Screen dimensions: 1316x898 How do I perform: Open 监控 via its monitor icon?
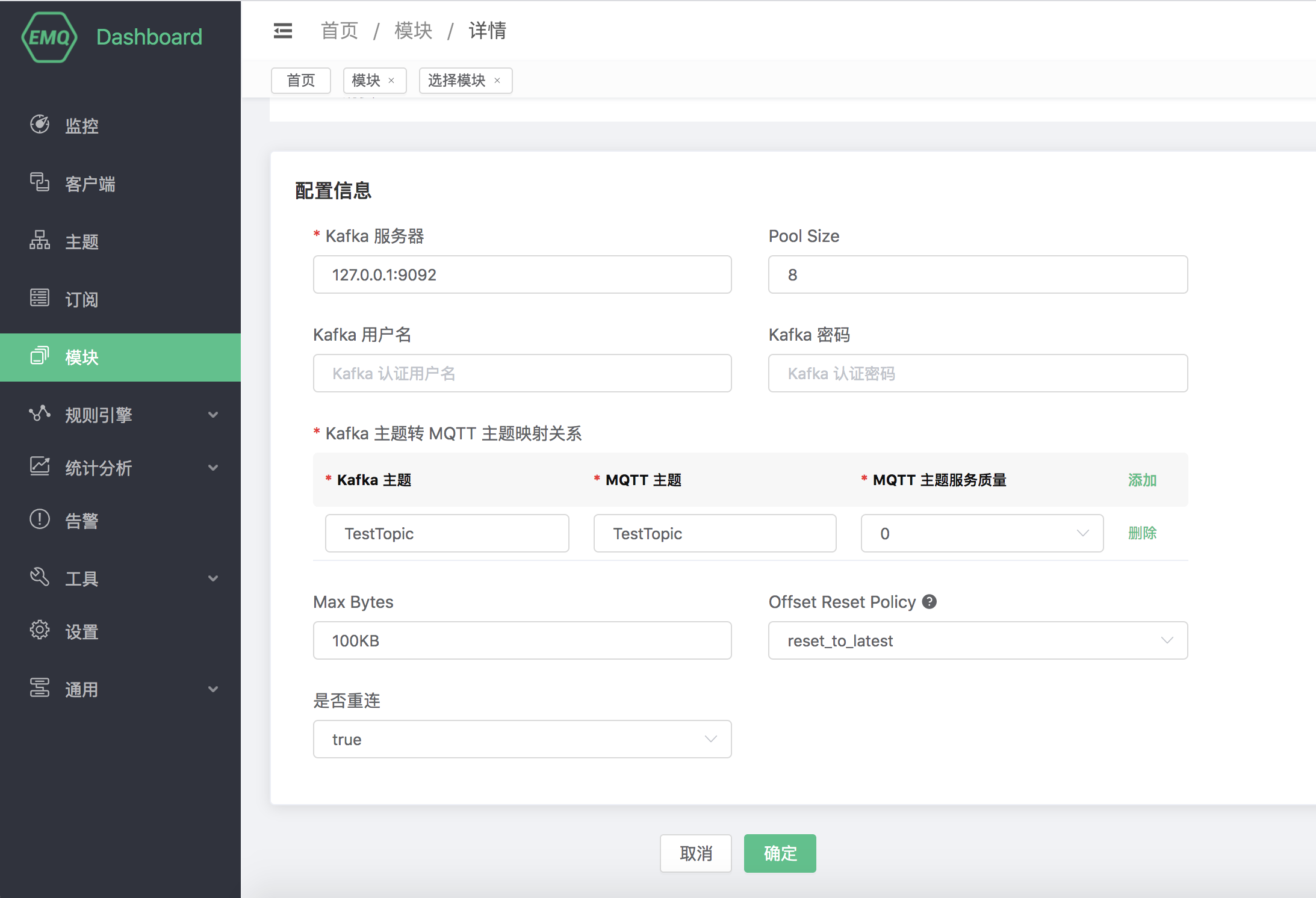(x=40, y=125)
